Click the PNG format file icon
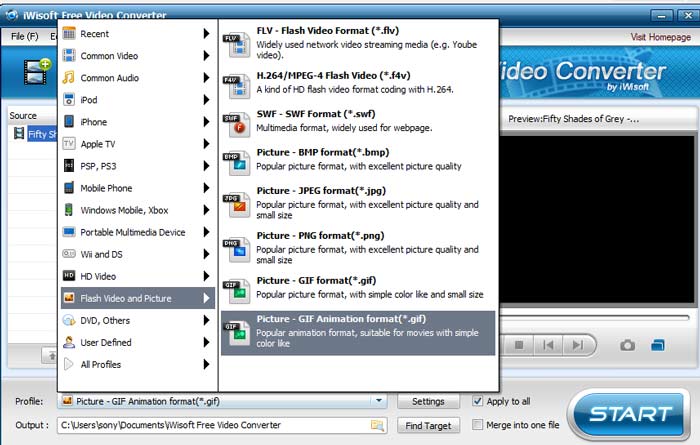700x445 pixels. point(236,249)
